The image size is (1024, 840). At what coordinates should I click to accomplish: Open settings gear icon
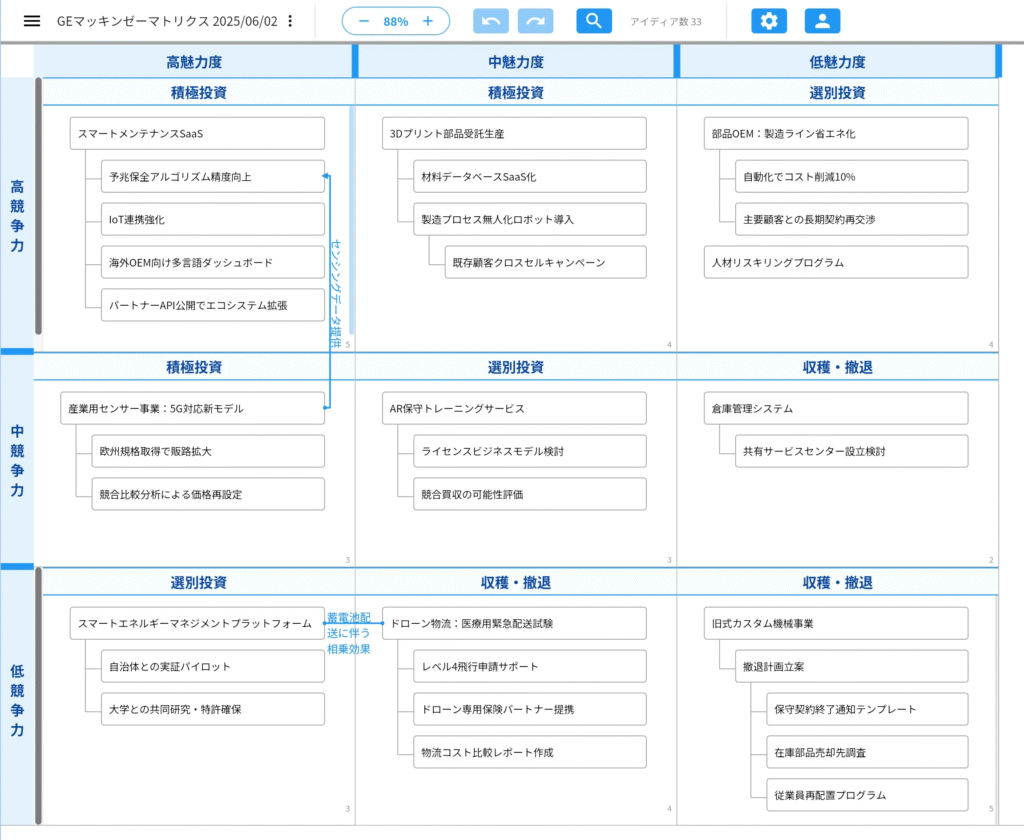click(769, 21)
